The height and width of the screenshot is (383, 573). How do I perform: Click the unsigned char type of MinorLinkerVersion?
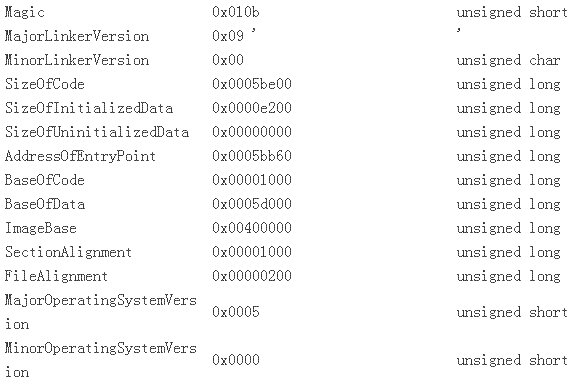pos(508,60)
